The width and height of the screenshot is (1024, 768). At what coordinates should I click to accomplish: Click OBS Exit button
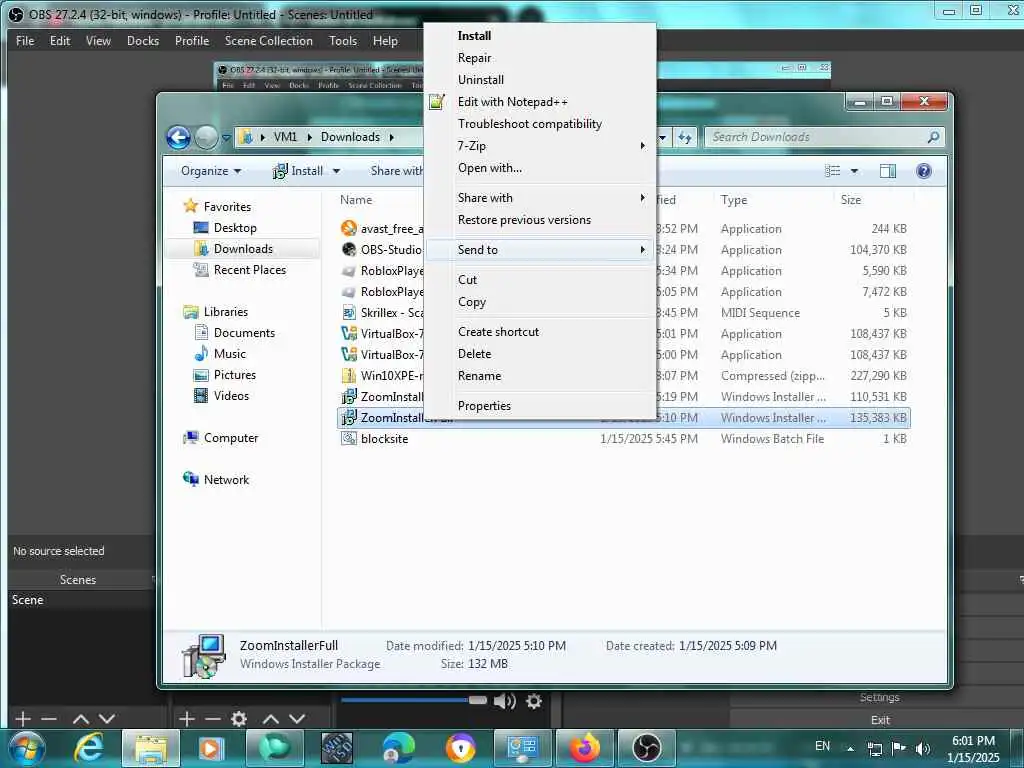(880, 720)
